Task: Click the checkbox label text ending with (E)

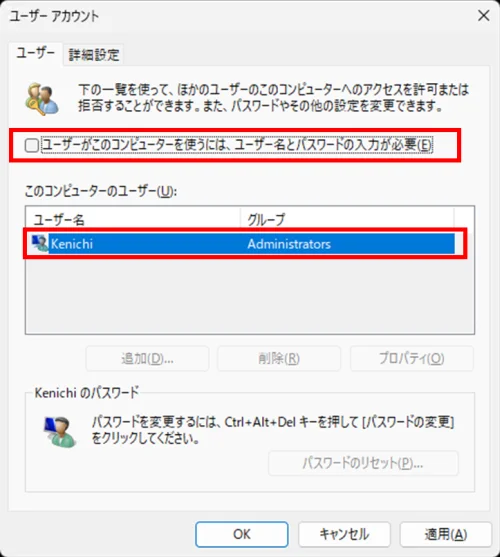Action: [x=237, y=145]
